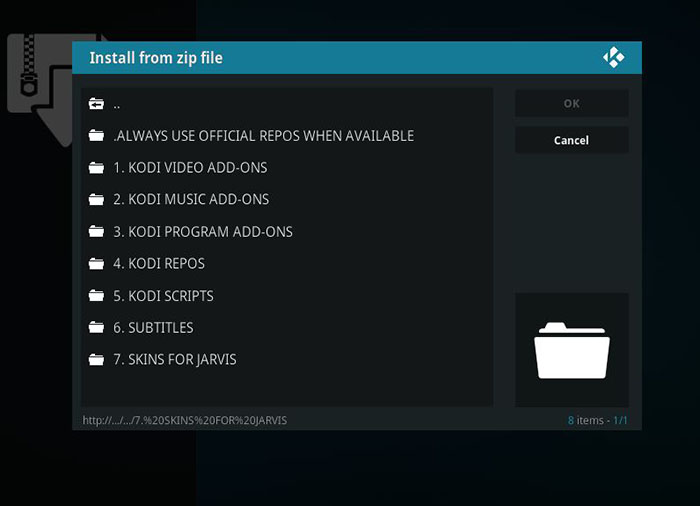
Task: Click folder icon beside 7. SKINS FOR JARVIS
Action: (96, 360)
